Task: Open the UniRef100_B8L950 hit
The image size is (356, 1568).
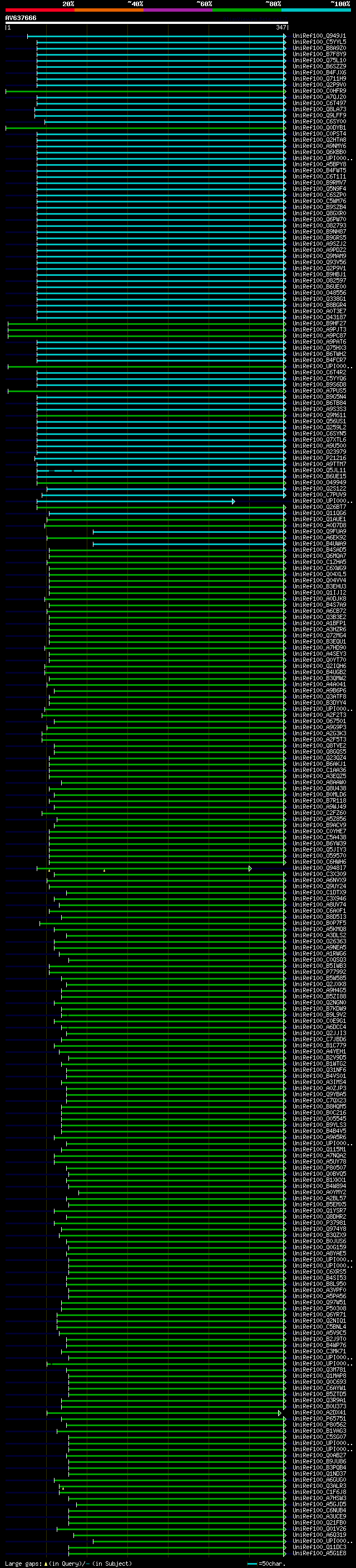Action: pyautogui.click(x=319, y=1284)
